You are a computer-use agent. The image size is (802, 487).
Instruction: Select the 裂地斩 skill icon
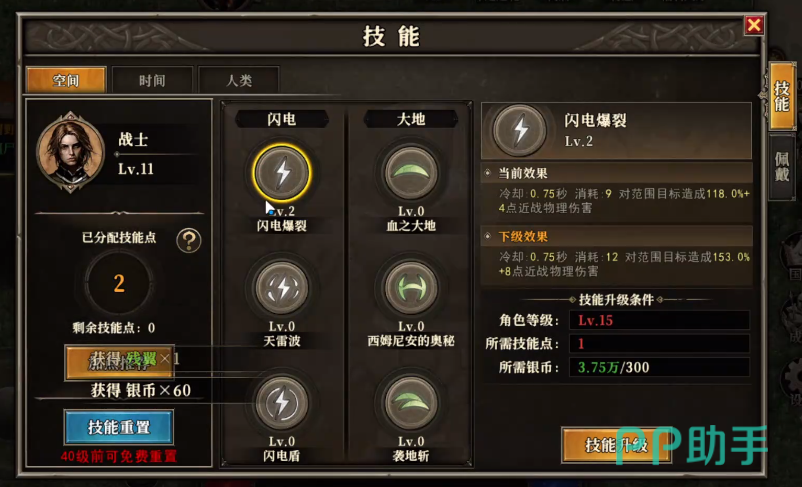point(411,403)
